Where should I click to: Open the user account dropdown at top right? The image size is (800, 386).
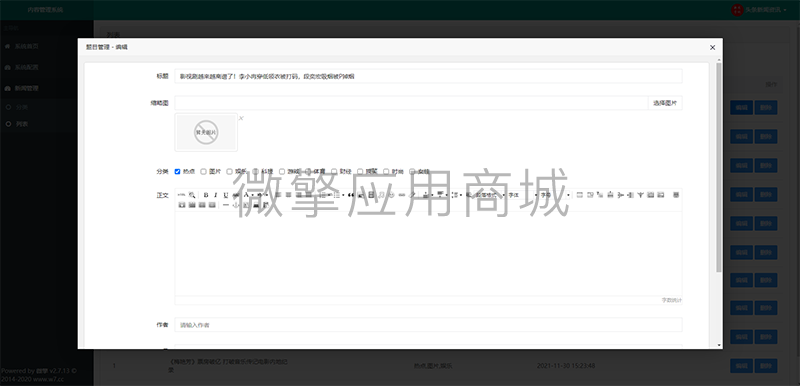tap(760, 10)
